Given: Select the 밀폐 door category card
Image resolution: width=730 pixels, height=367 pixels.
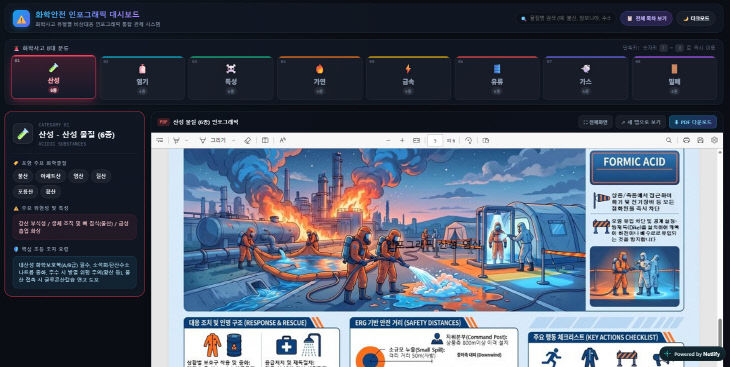Looking at the screenshot, I should coord(674,78).
